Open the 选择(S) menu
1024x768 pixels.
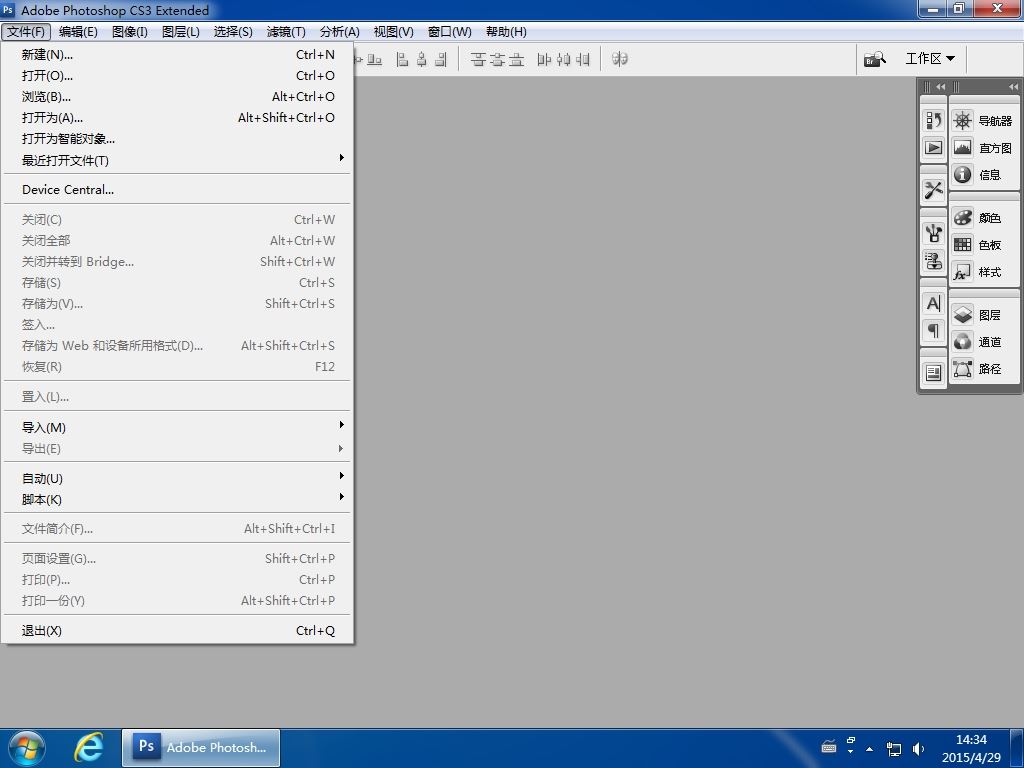click(x=233, y=31)
